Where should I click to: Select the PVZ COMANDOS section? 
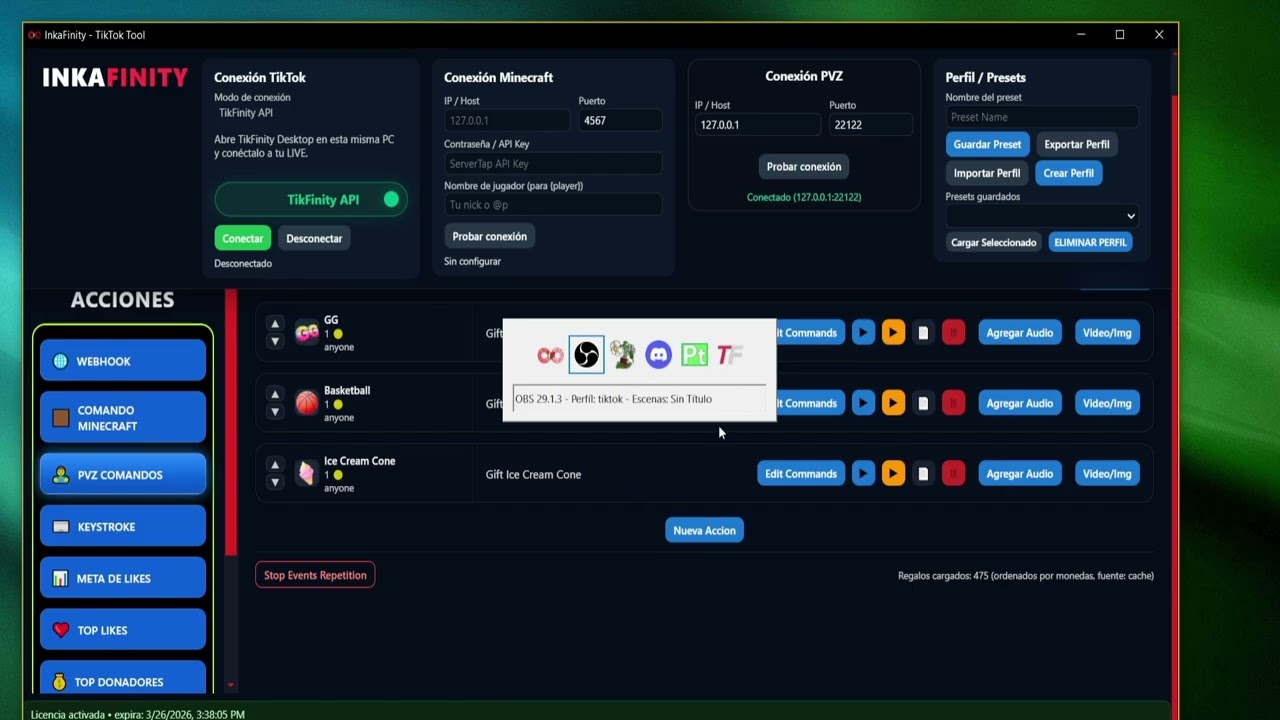123,474
